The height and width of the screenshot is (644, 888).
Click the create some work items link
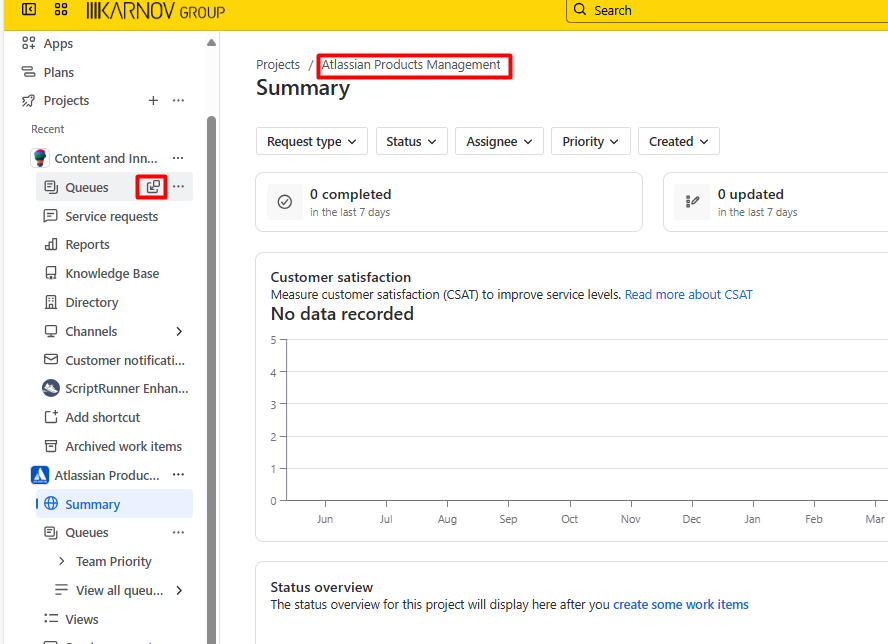point(681,604)
